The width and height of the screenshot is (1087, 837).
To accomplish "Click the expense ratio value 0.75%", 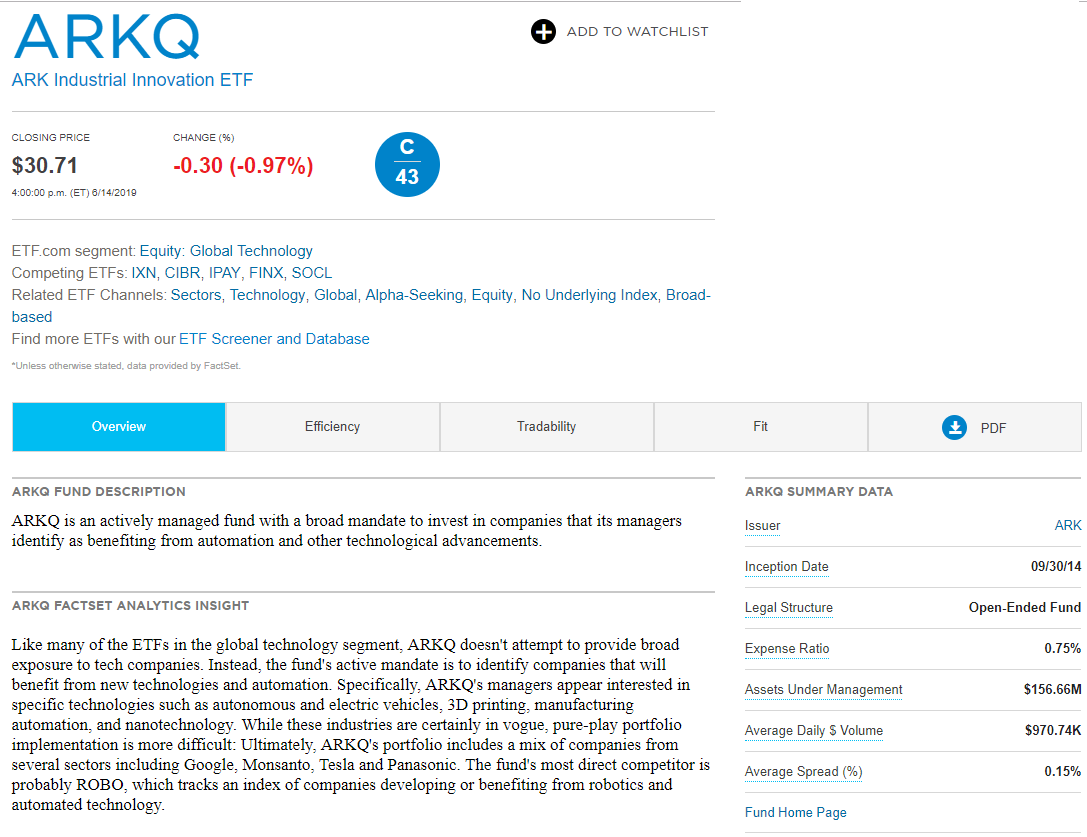I will pos(1063,648).
